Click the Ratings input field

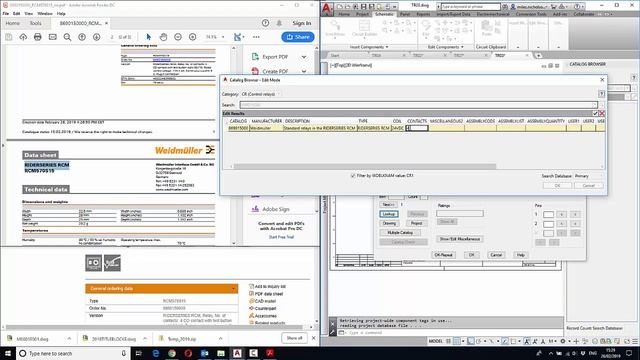tap(460, 213)
